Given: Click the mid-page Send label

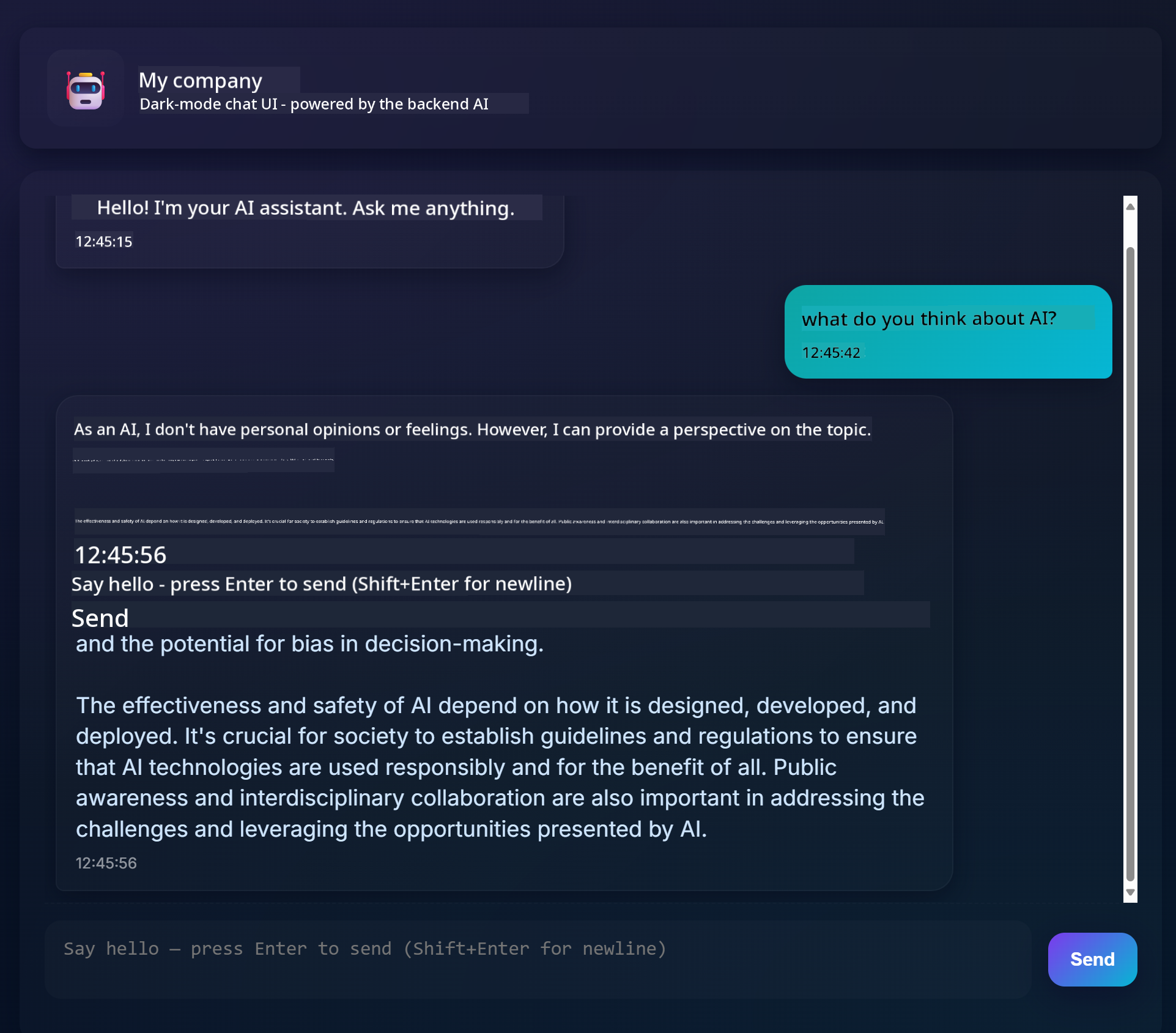Looking at the screenshot, I should pyautogui.click(x=100, y=618).
